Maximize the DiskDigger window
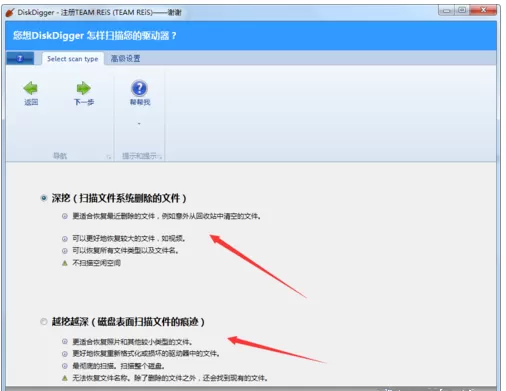Screen dimensions: 506x391 tap(462, 10)
